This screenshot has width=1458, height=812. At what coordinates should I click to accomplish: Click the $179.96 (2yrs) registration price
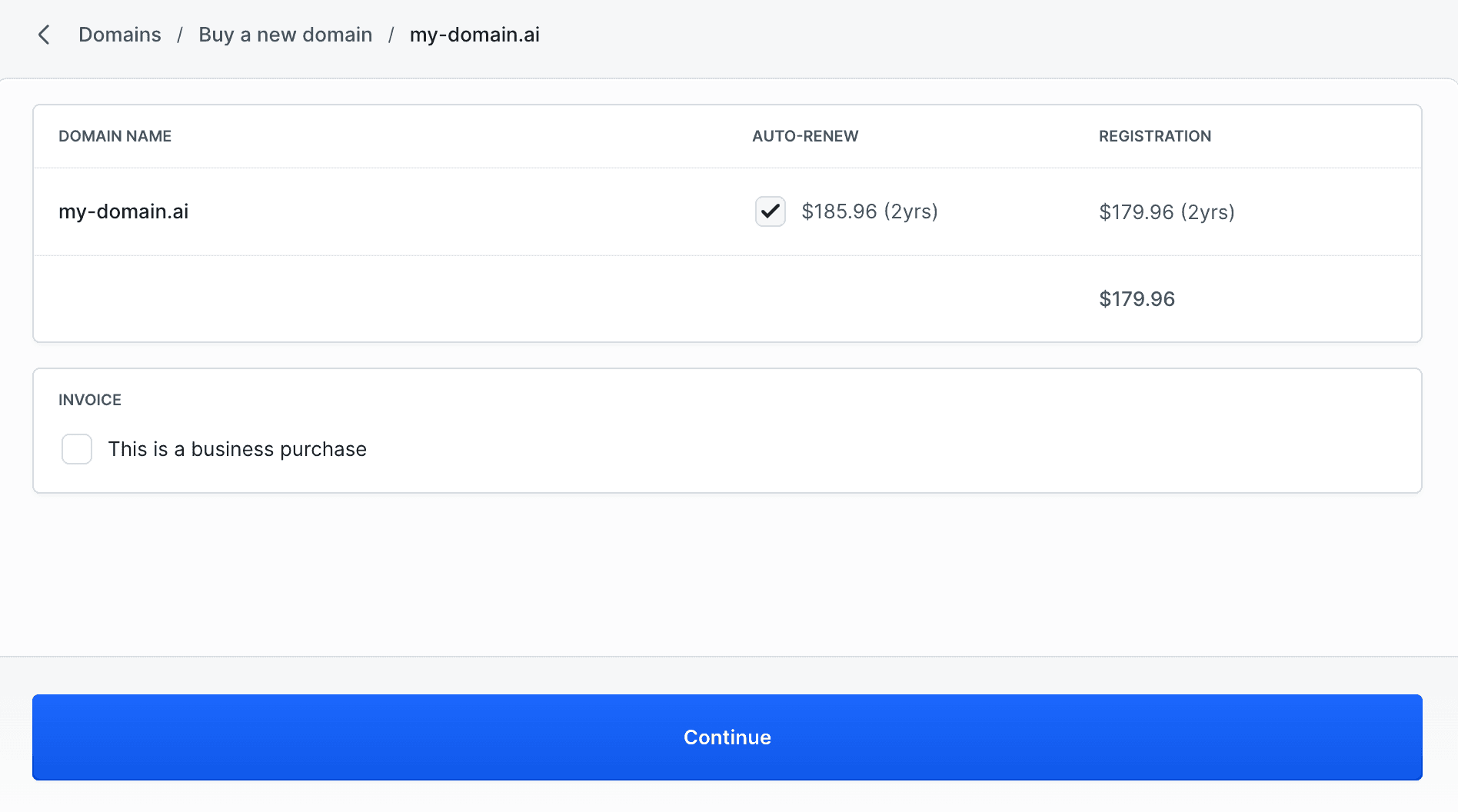coord(1167,212)
